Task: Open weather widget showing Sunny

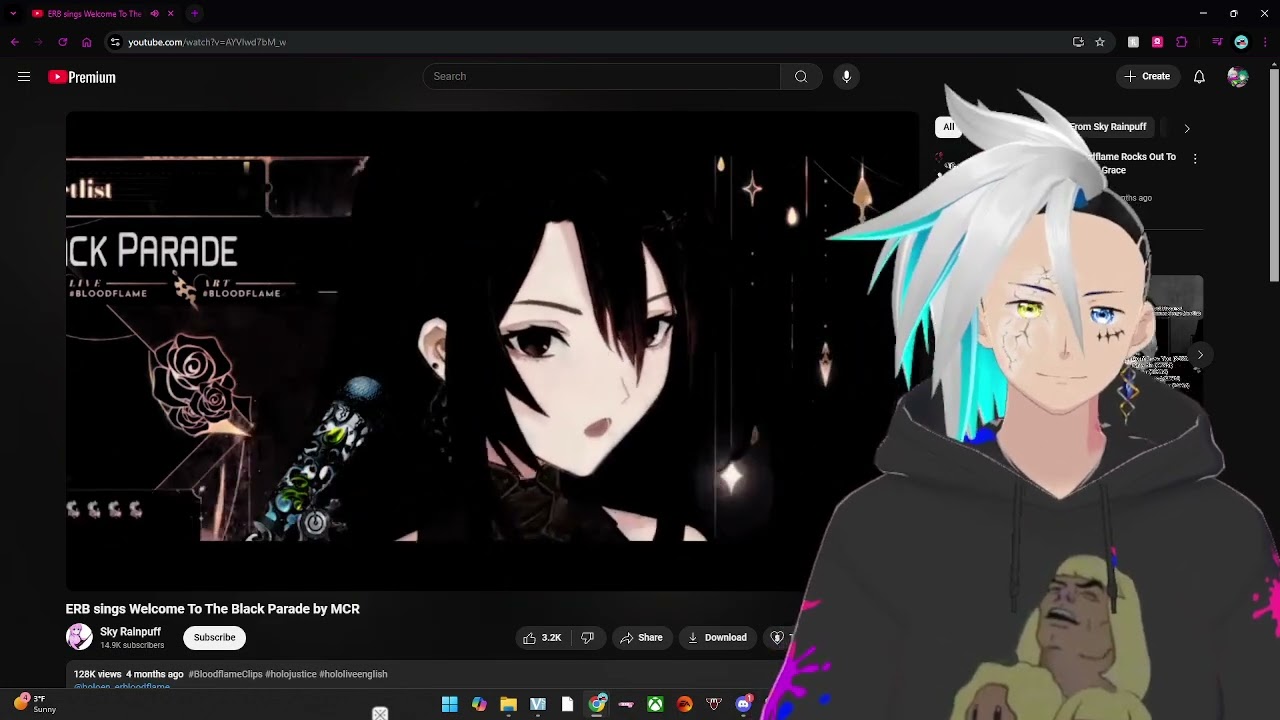Action: click(35, 704)
